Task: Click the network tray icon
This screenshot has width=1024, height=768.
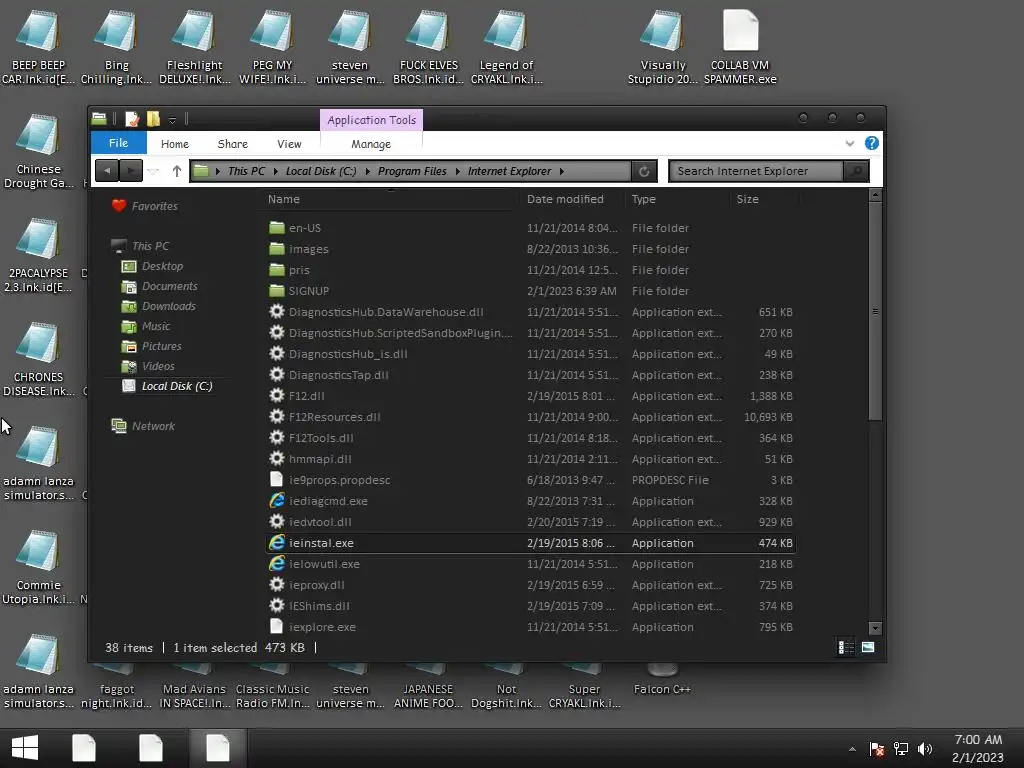Action: 901,749
